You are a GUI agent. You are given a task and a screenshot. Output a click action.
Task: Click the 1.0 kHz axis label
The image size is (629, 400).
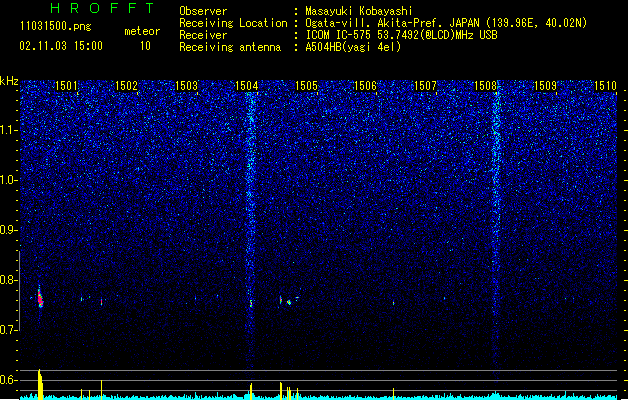click(9, 180)
